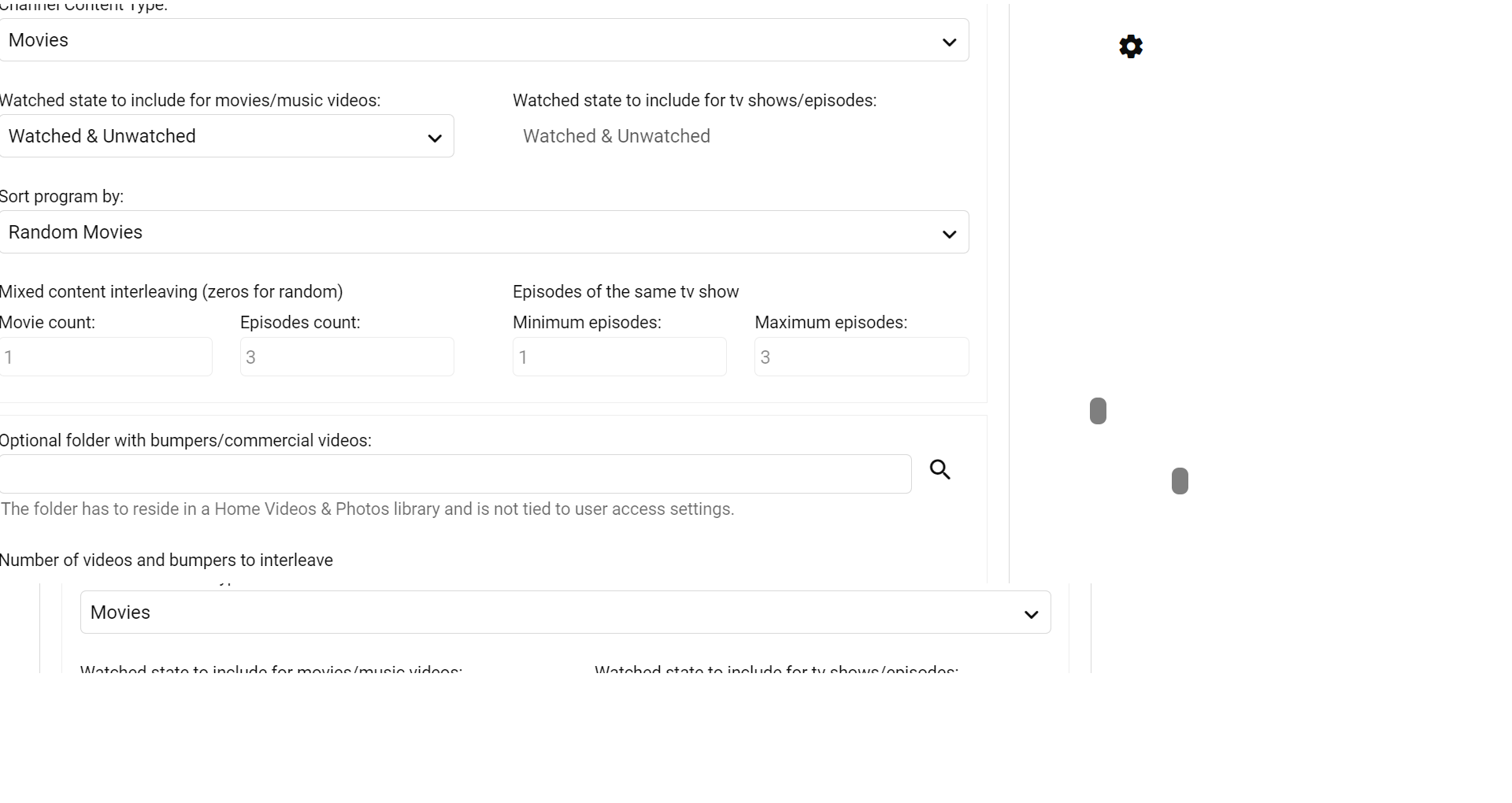
Task: Click the Sort program by label
Action: pyautogui.click(x=61, y=197)
